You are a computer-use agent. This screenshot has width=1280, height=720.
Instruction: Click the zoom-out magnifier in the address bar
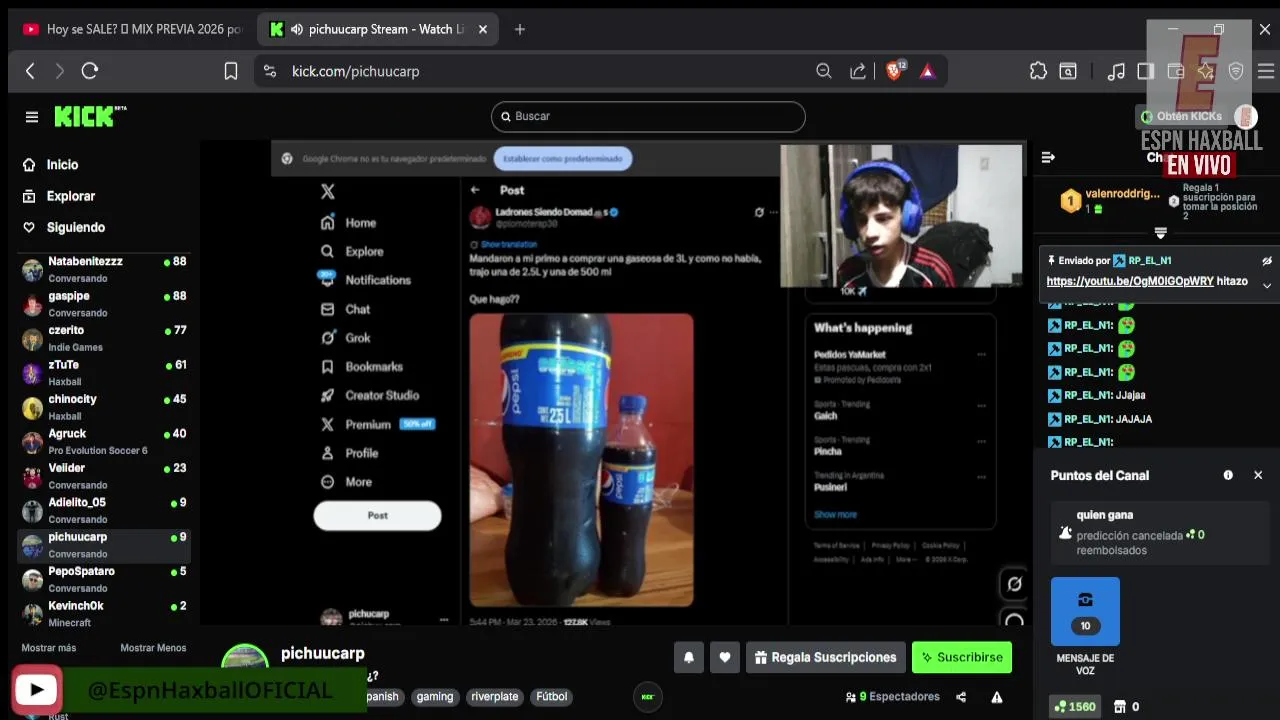click(824, 71)
